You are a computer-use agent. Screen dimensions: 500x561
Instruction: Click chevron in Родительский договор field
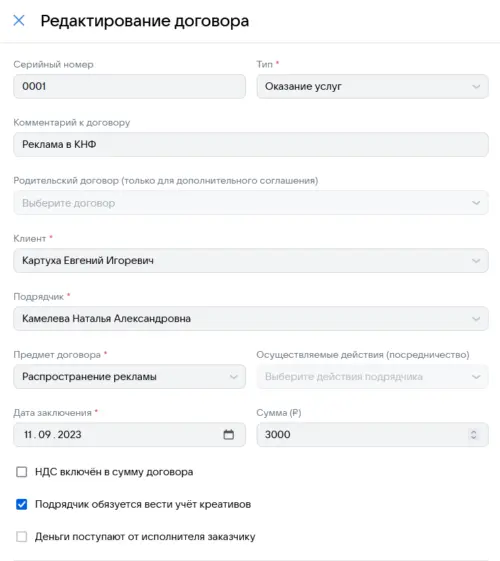476,203
